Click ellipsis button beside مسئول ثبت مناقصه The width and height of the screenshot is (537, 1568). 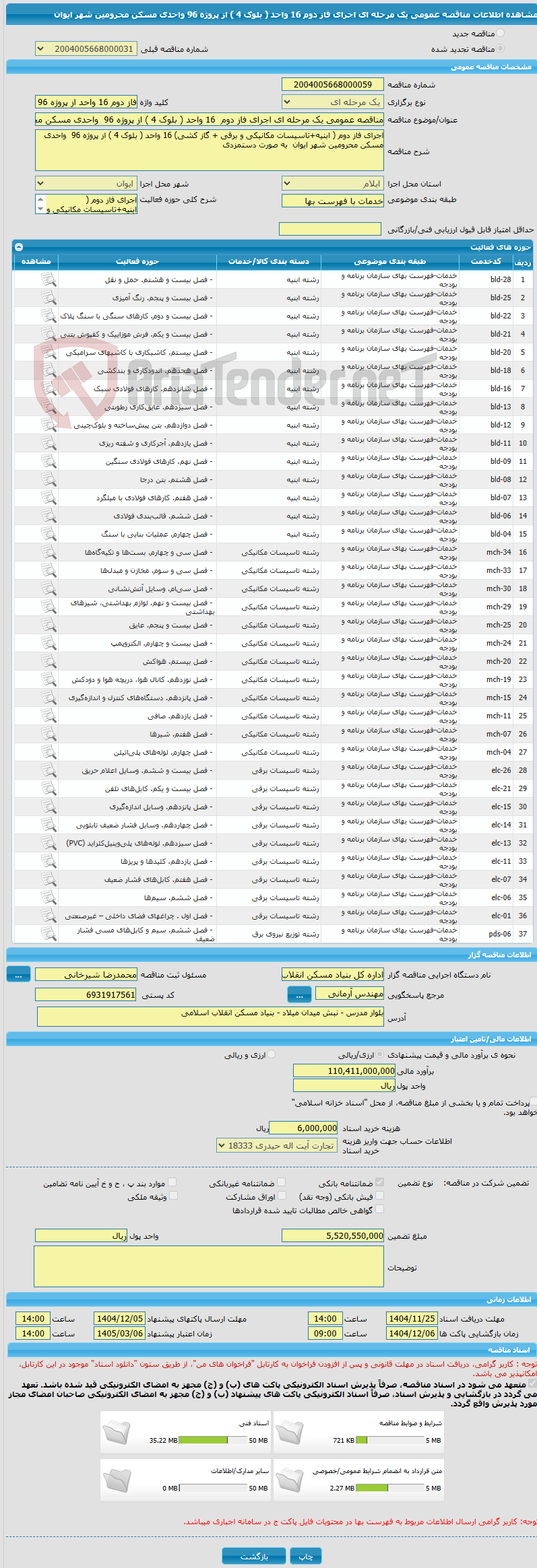pyautogui.click(x=18, y=974)
